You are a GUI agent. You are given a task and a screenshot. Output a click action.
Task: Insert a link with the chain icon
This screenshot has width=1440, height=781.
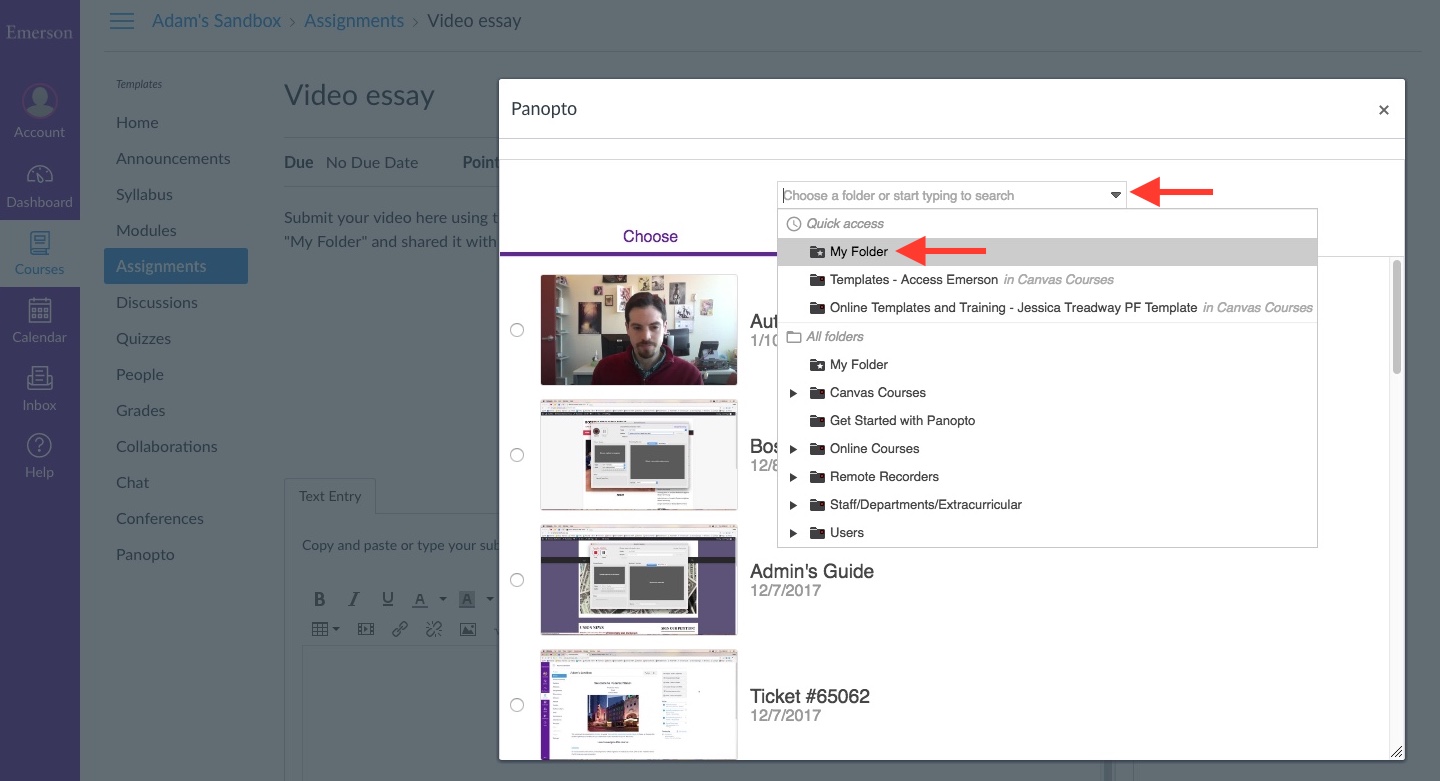coord(400,629)
